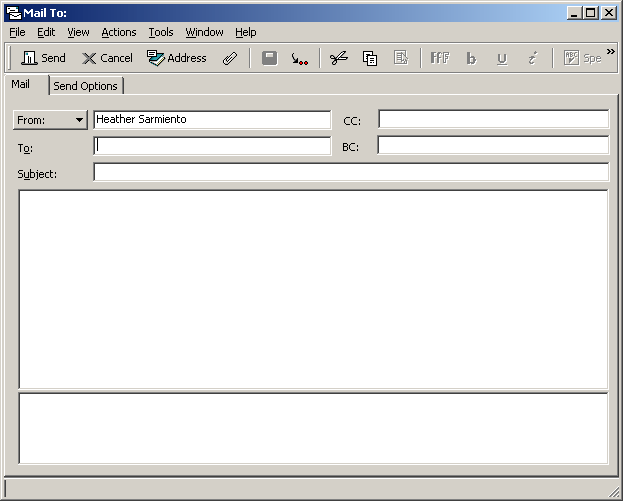Open the Window menu
623x501 pixels.
click(204, 32)
